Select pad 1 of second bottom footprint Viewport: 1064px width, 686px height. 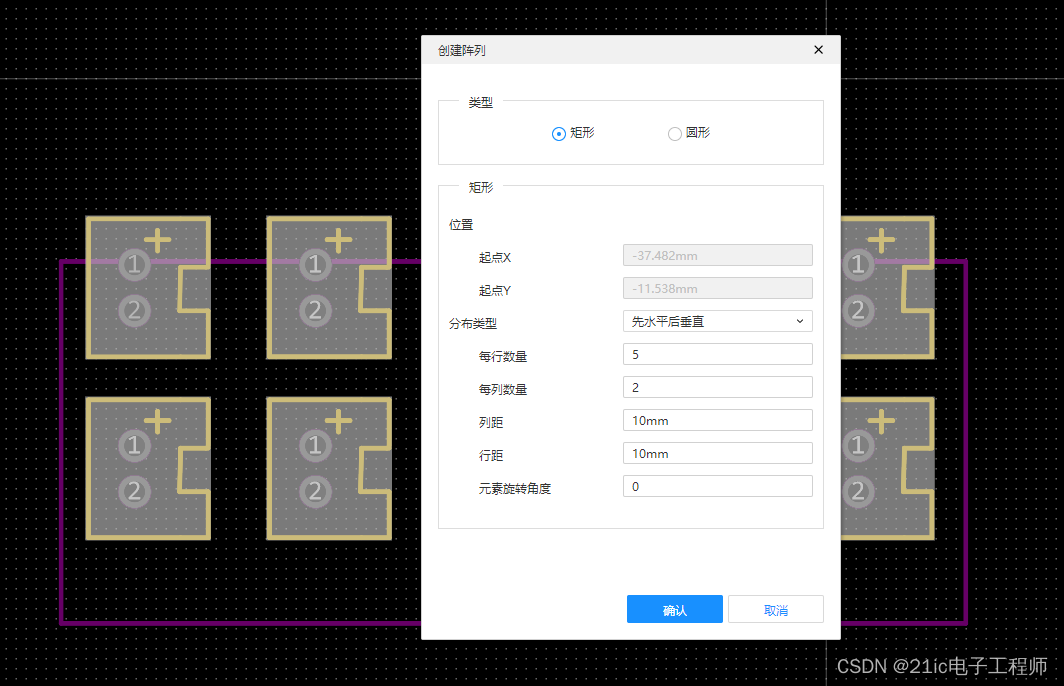pos(315,446)
